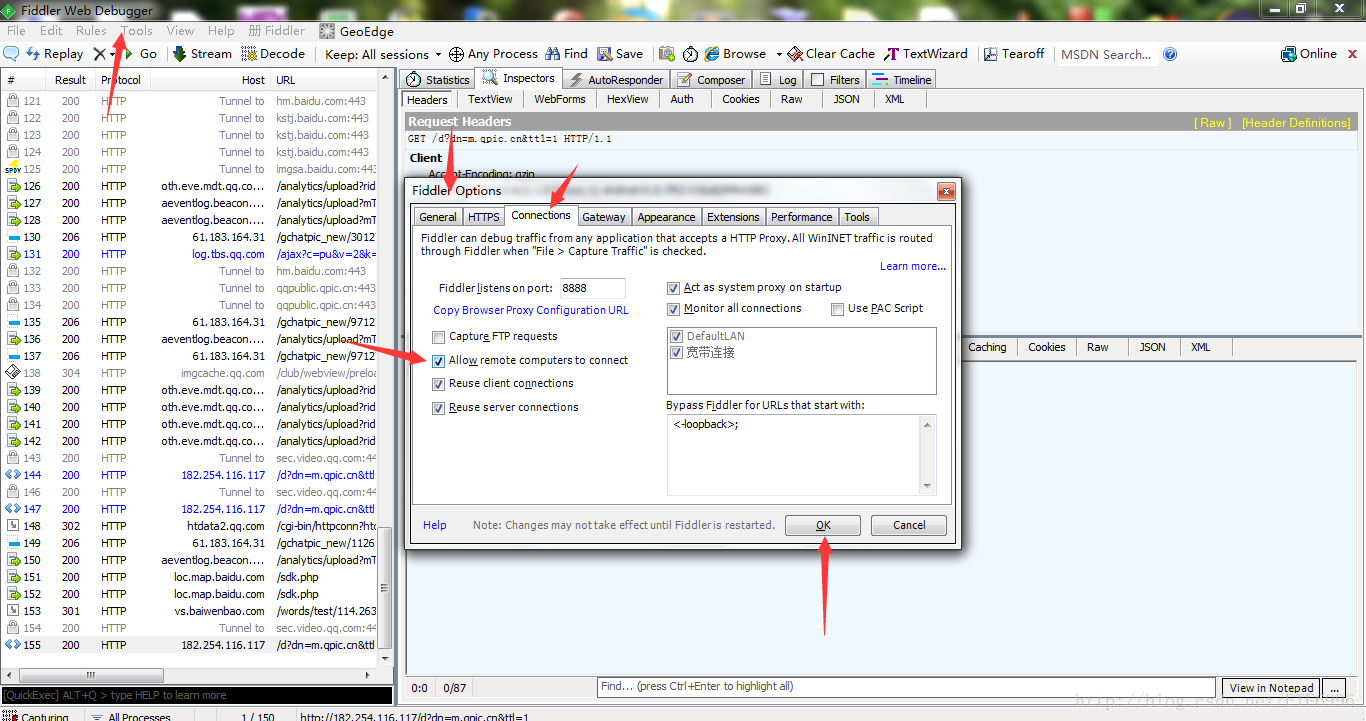This screenshot has height=721, width=1366.
Task: Click the Learn more link
Action: click(x=913, y=266)
